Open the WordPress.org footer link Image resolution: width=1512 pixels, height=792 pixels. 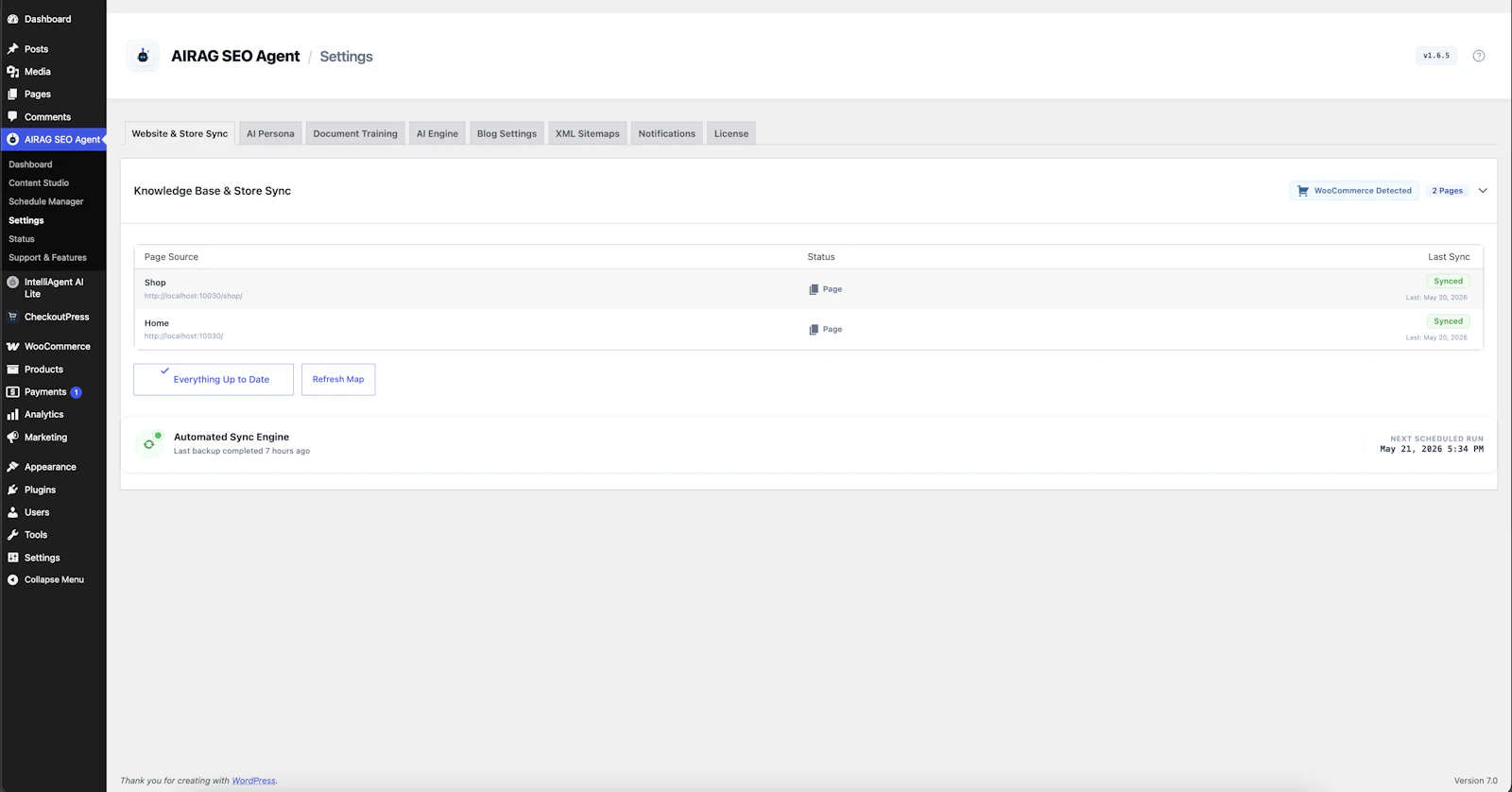tap(254, 781)
